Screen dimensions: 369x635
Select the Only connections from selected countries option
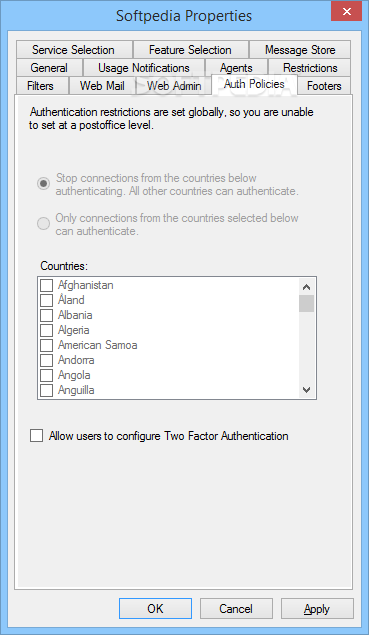43,224
